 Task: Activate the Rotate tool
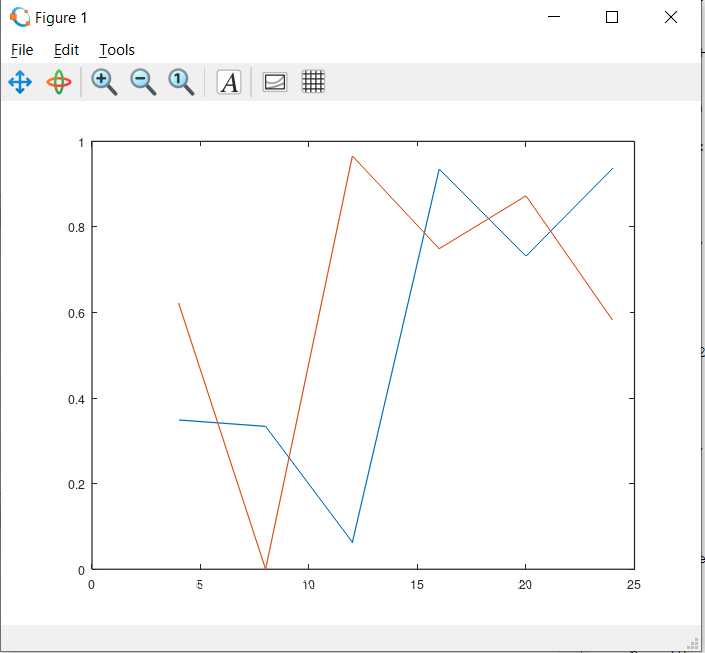coord(59,82)
